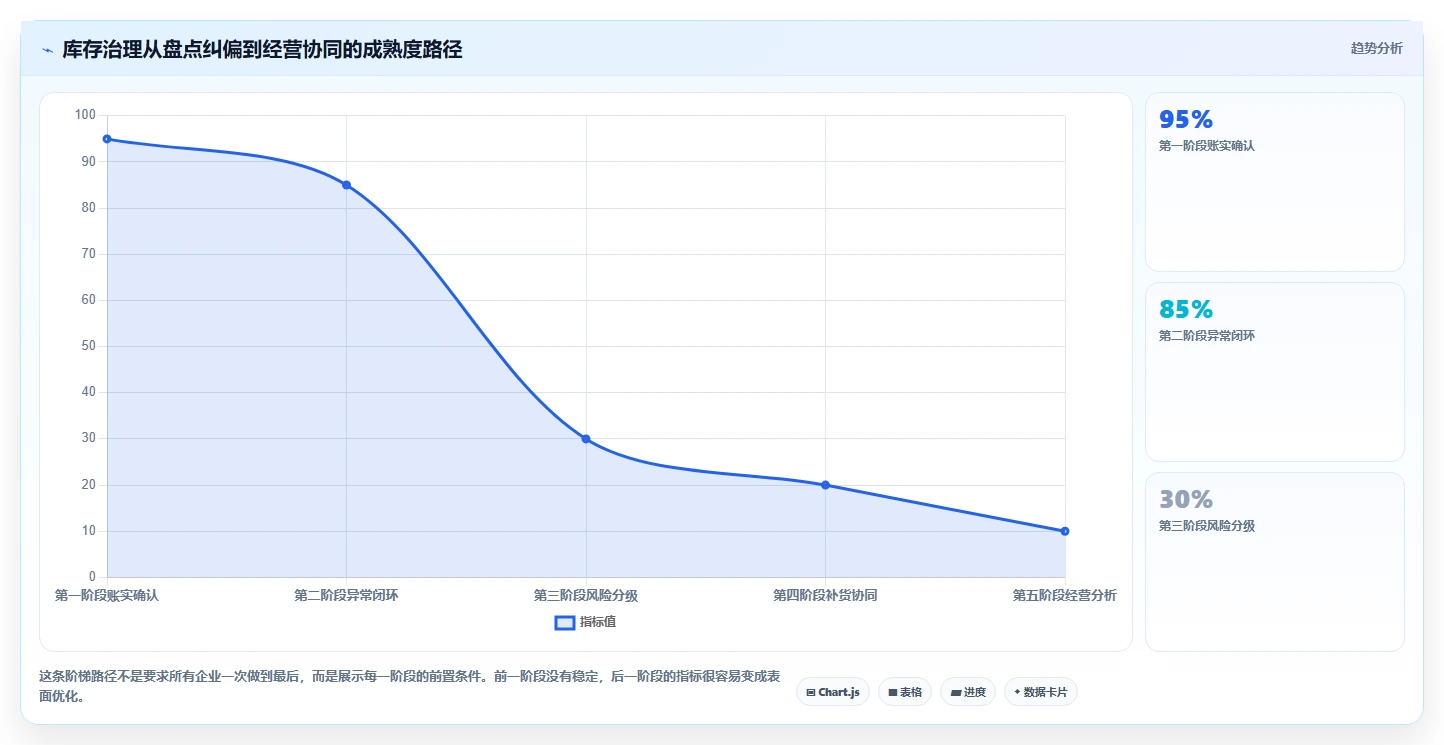Click the x-axis label 第四阶段补货协同

[825, 596]
